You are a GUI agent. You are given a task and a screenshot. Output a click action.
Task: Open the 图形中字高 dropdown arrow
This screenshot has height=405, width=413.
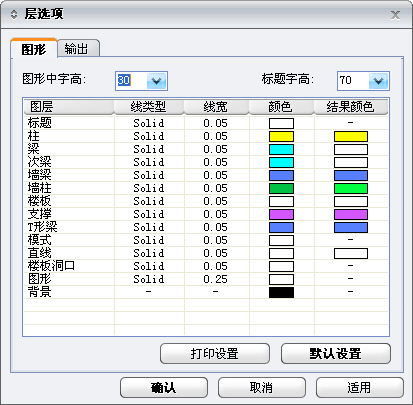coord(156,81)
